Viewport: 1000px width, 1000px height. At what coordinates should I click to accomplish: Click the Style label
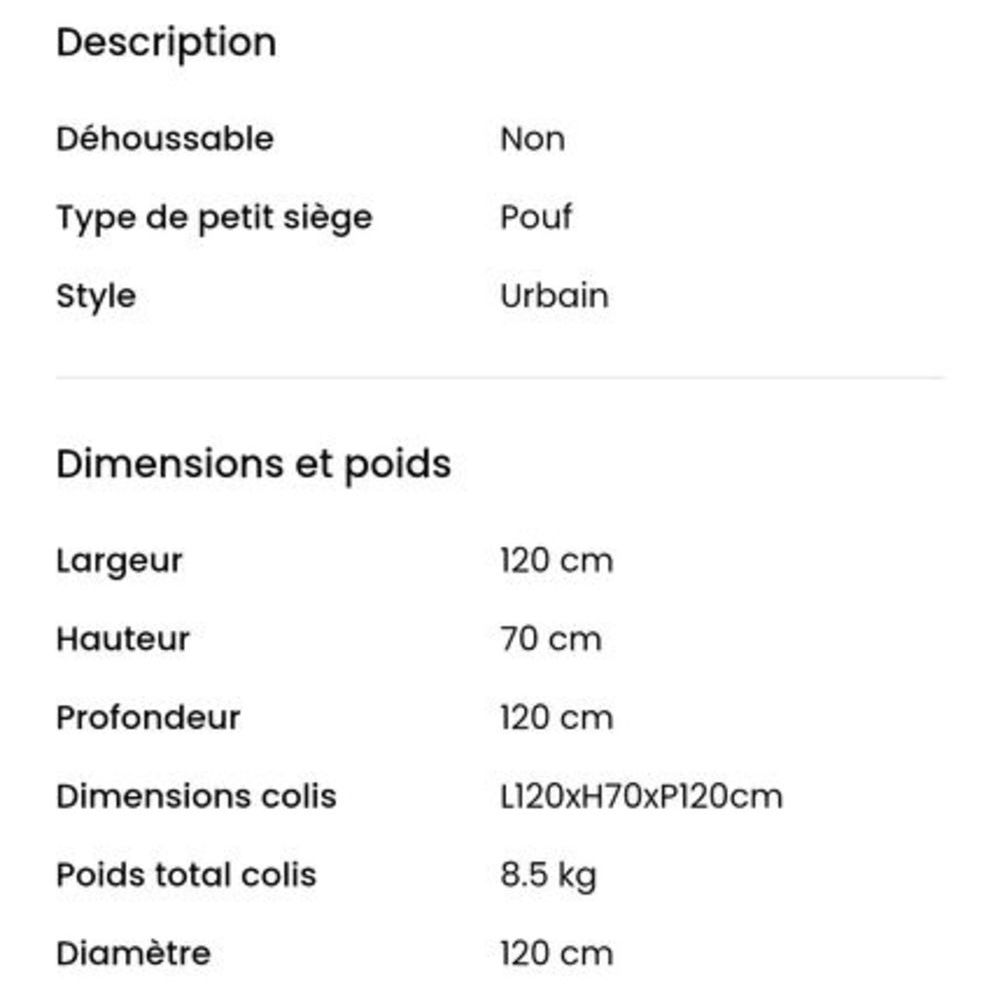tap(96, 296)
